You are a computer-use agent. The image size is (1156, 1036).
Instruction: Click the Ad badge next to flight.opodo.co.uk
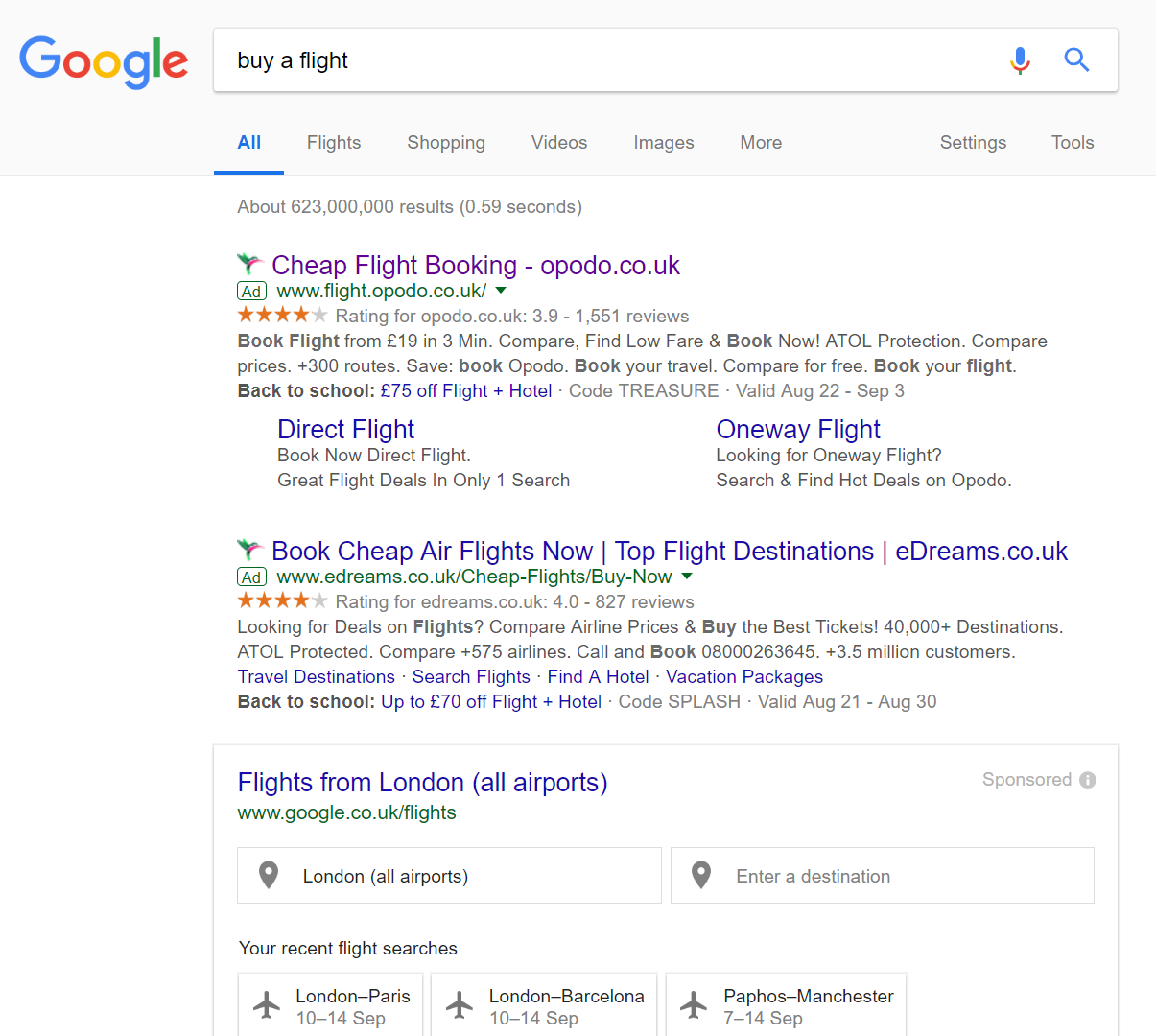[251, 292]
